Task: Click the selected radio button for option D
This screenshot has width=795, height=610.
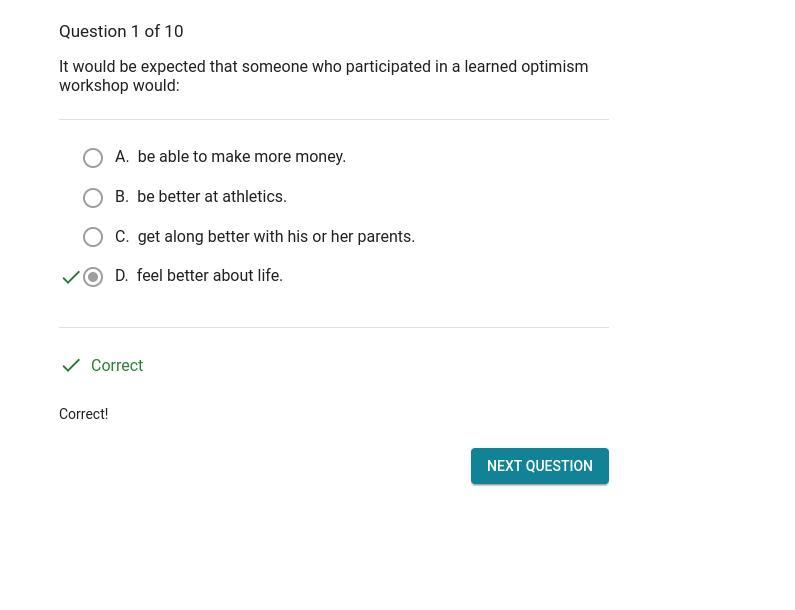Action: [93, 277]
